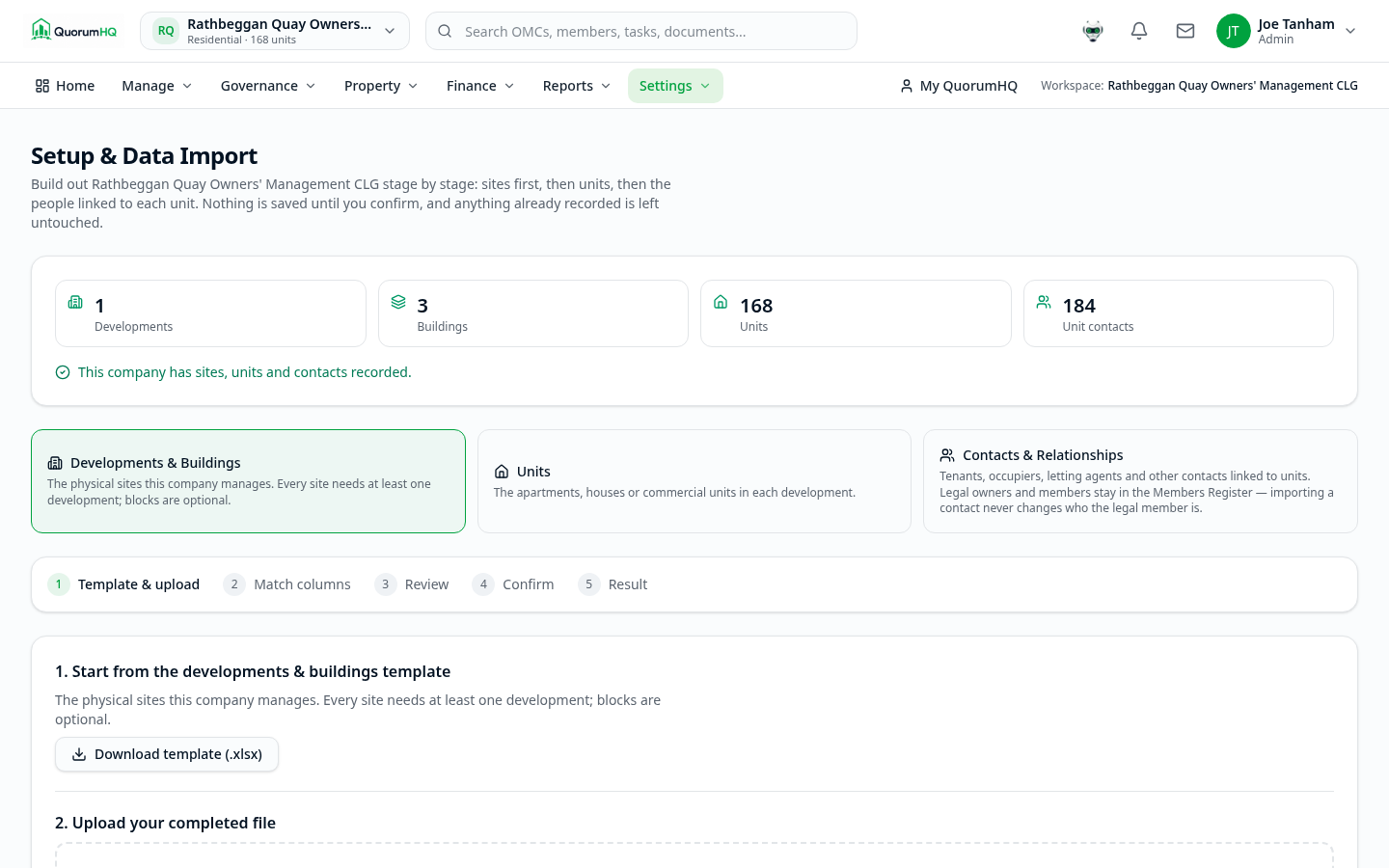Screen dimensions: 1389x868
Task: Click the Developments stat icon
Action: tap(75, 302)
